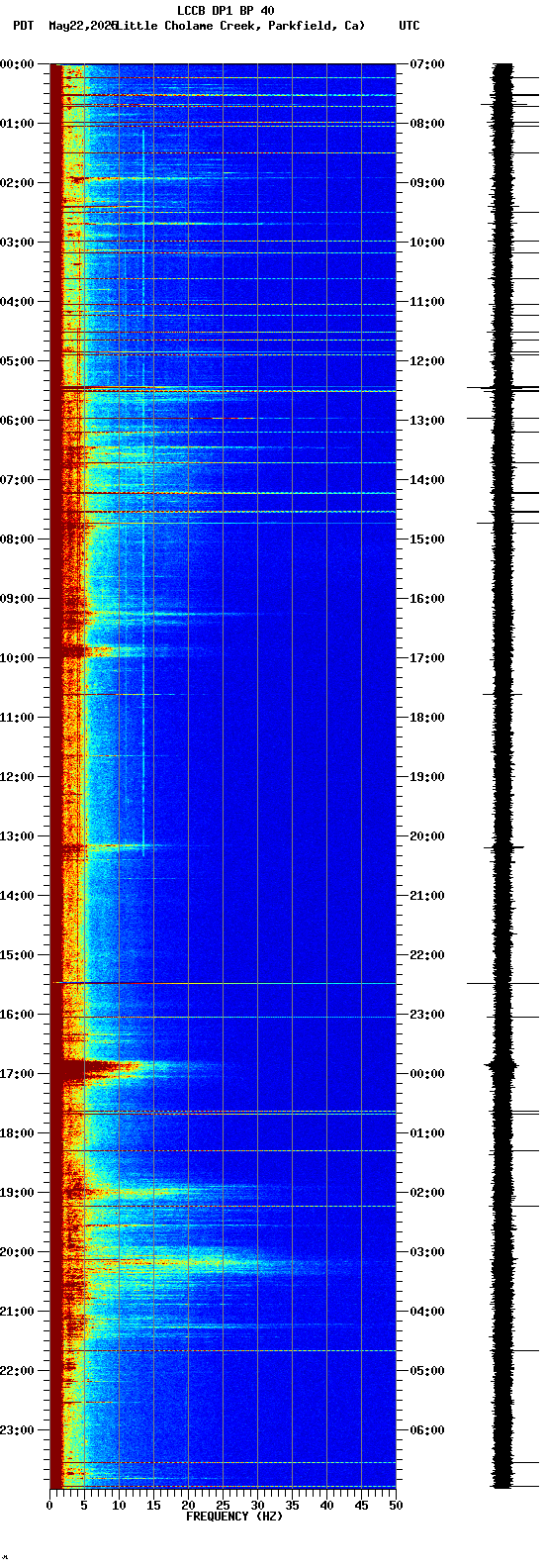
Task: Click the 15 tick on the frequency axis
Action: [x=153, y=1506]
